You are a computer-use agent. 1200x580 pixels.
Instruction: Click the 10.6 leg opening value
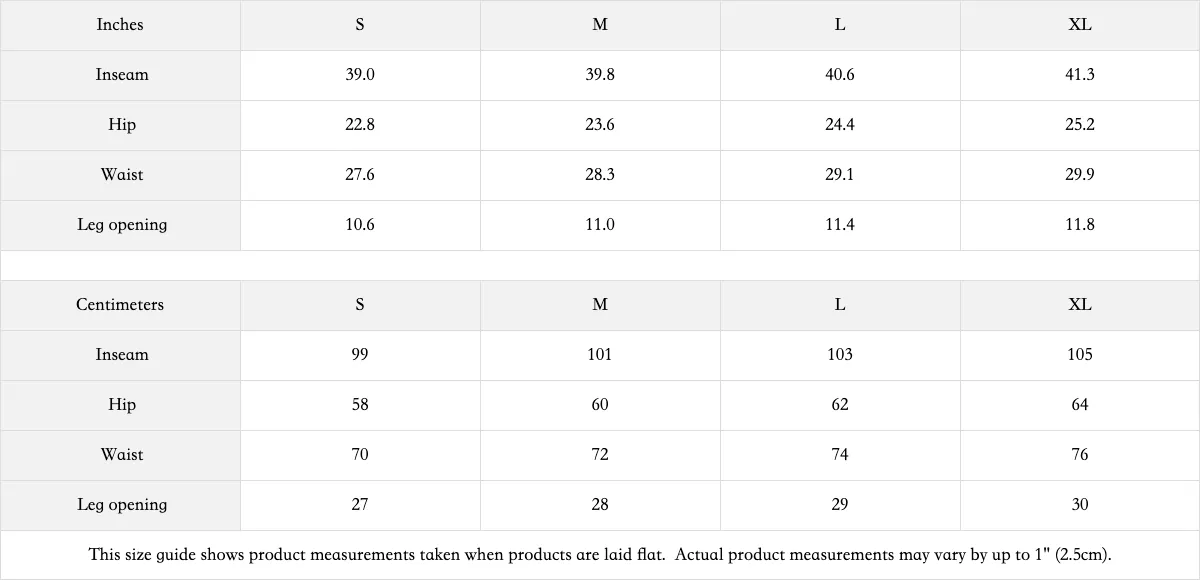[360, 225]
